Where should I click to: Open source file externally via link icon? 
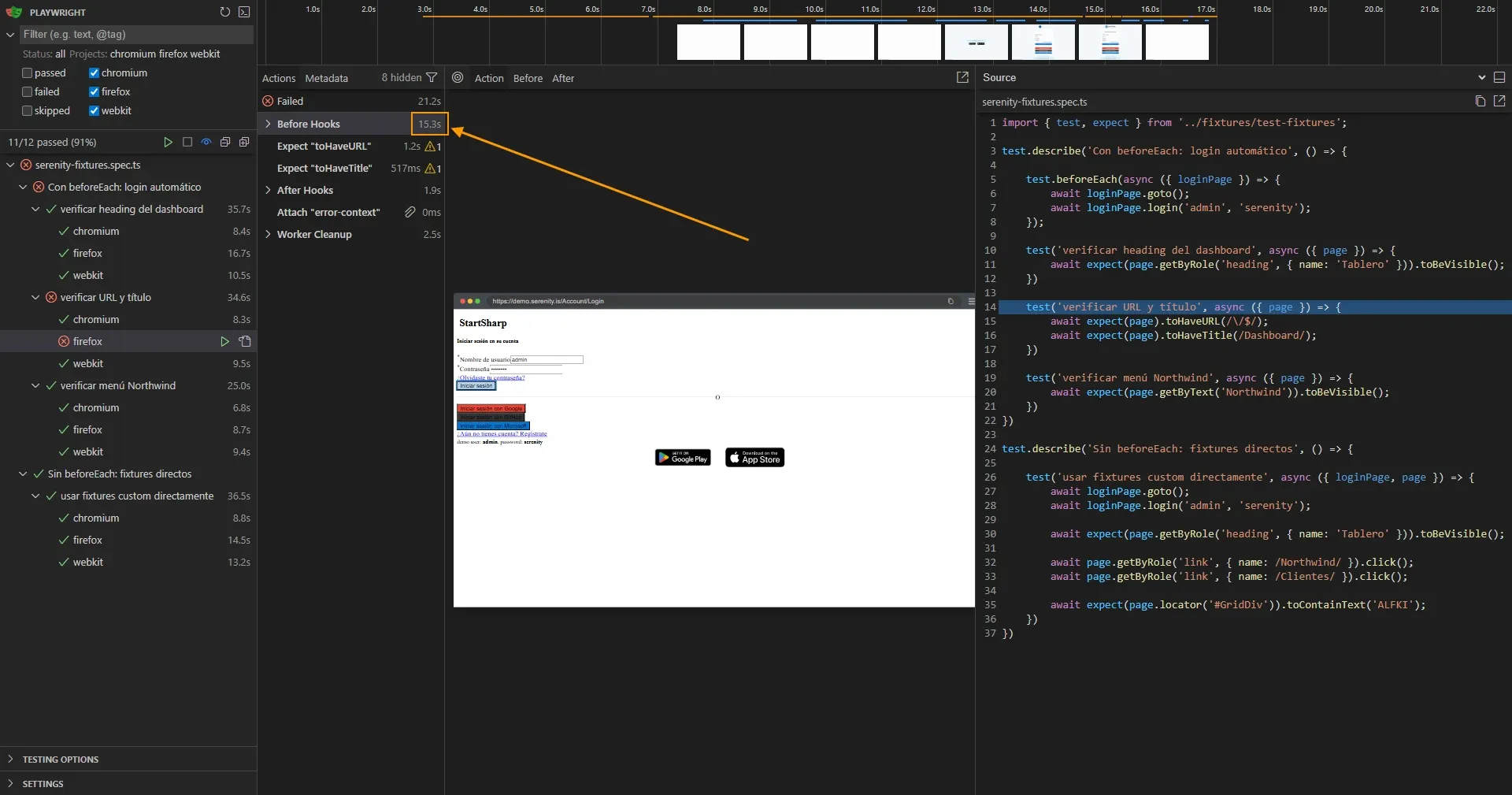[x=1500, y=102]
